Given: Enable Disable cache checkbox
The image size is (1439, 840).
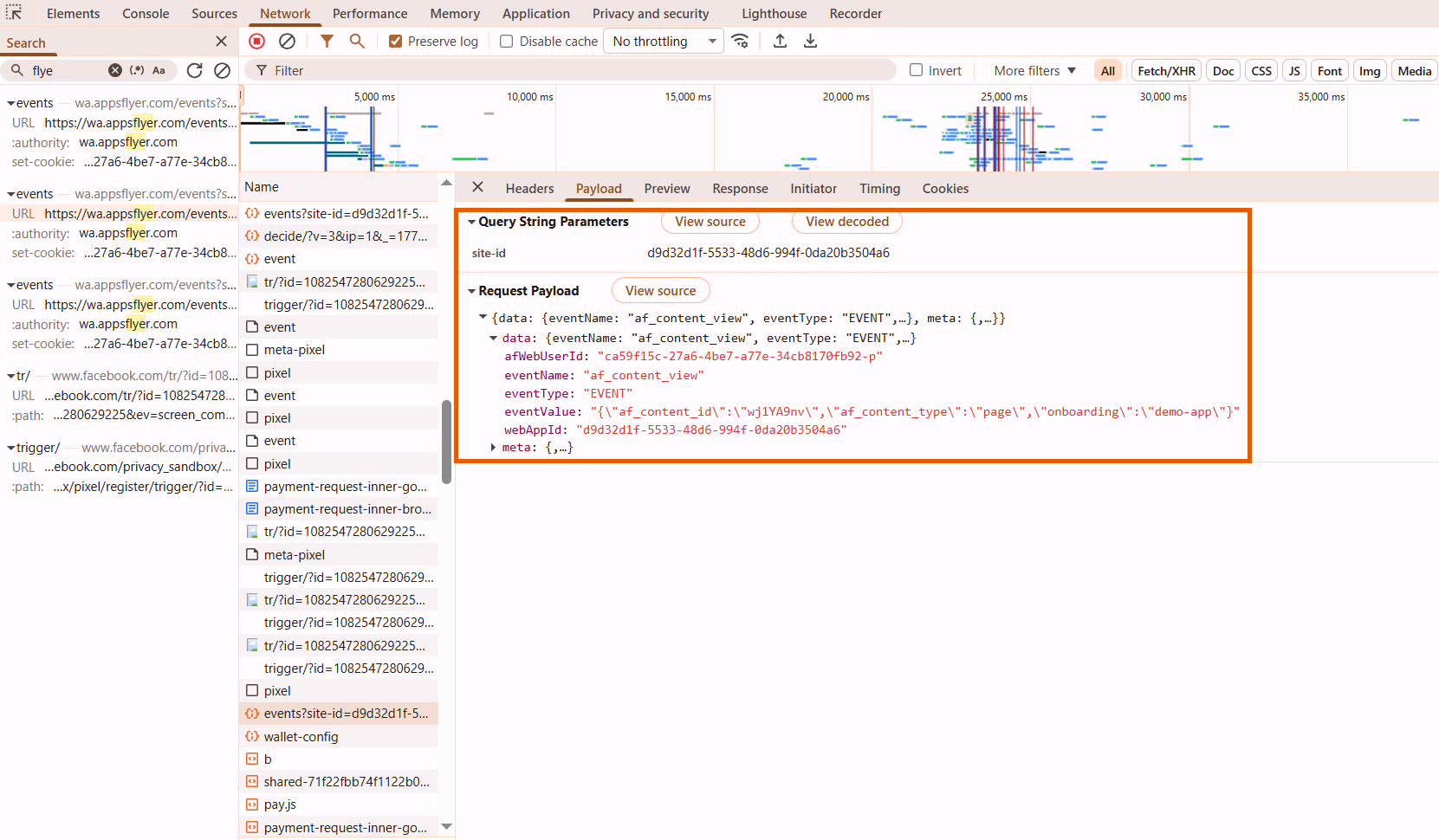Looking at the screenshot, I should pyautogui.click(x=507, y=42).
